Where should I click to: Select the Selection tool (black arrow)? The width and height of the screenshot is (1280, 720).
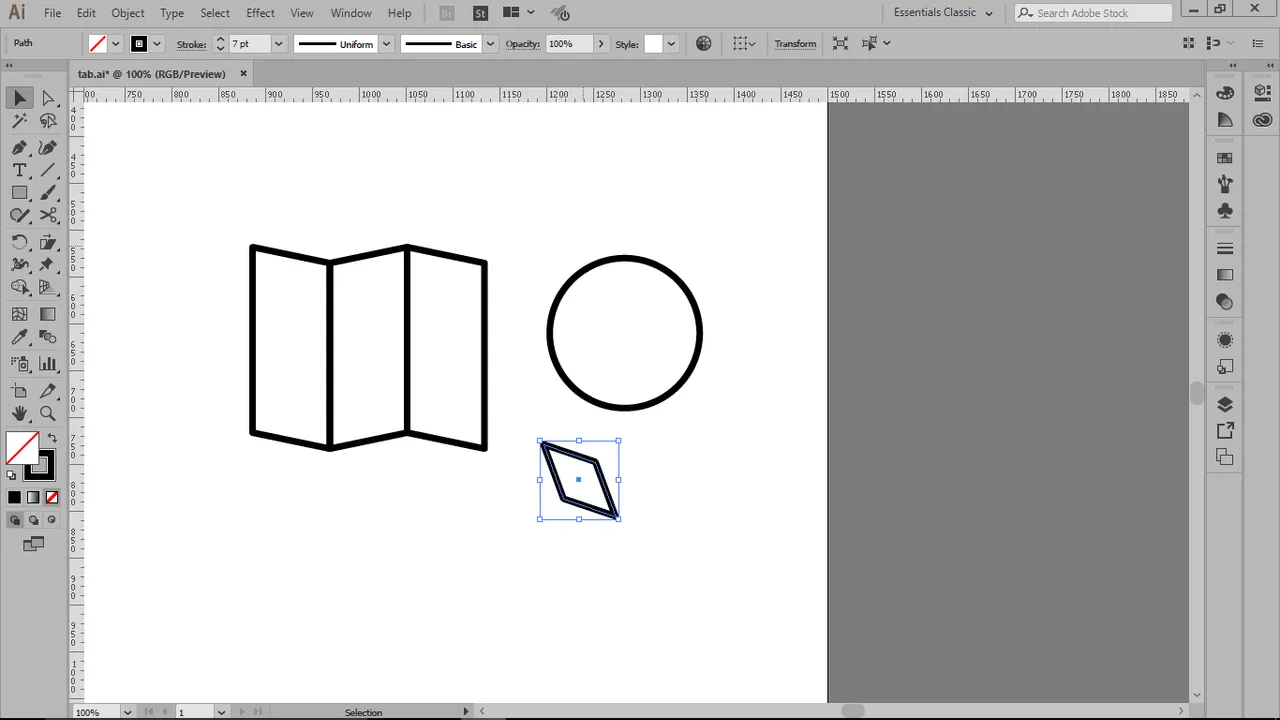tap(19, 98)
